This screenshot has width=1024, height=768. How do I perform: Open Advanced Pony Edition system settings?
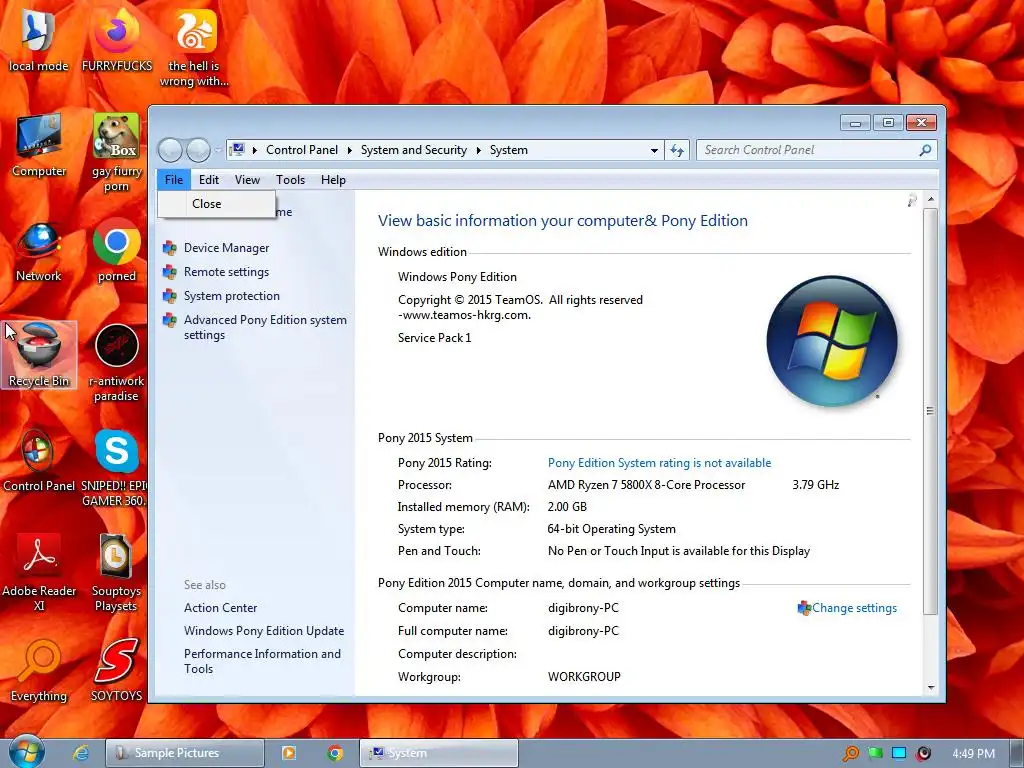pos(265,327)
